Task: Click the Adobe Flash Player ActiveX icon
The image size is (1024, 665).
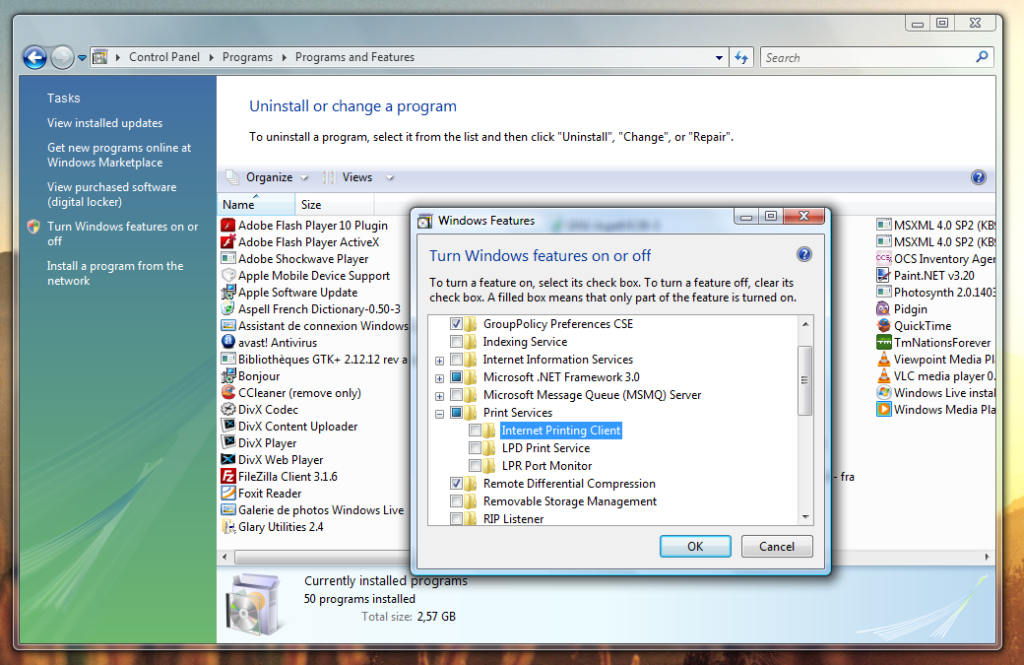Action: click(228, 242)
